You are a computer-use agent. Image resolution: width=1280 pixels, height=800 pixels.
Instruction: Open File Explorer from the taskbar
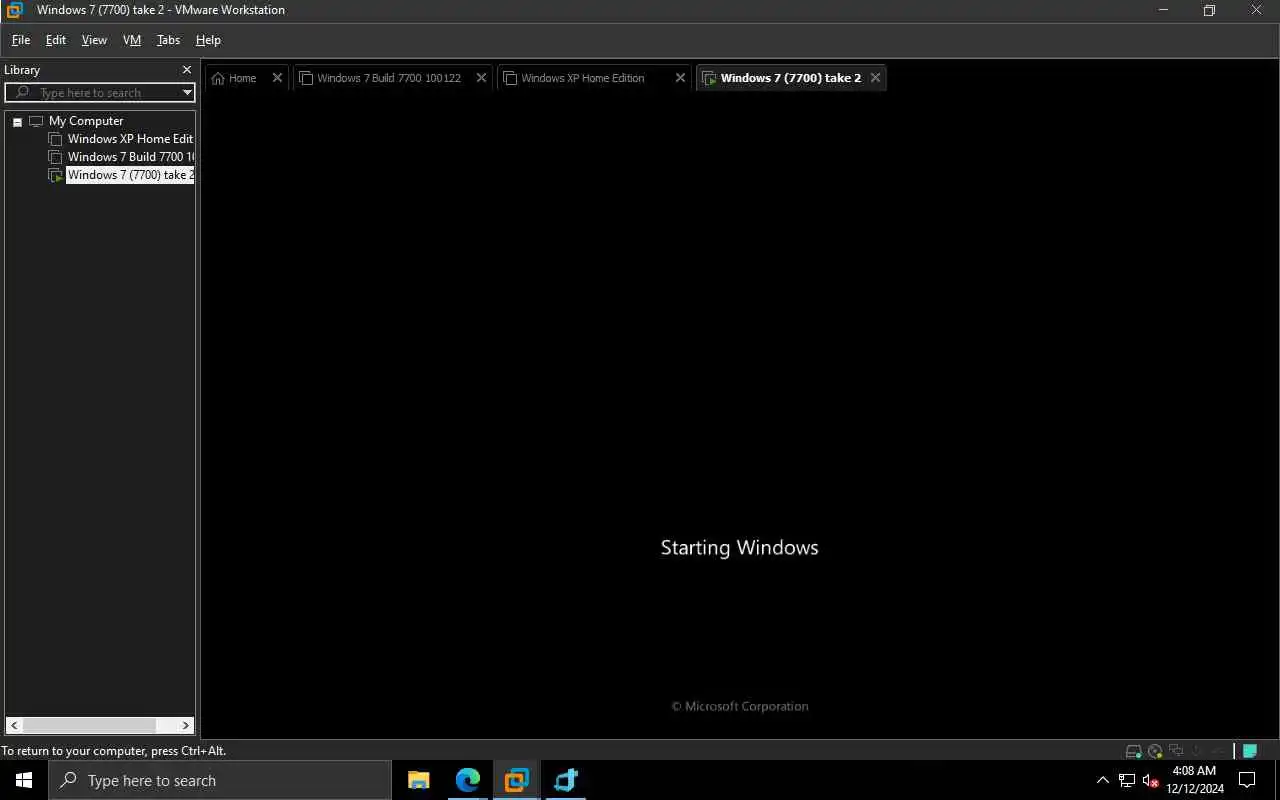pyautogui.click(x=419, y=780)
